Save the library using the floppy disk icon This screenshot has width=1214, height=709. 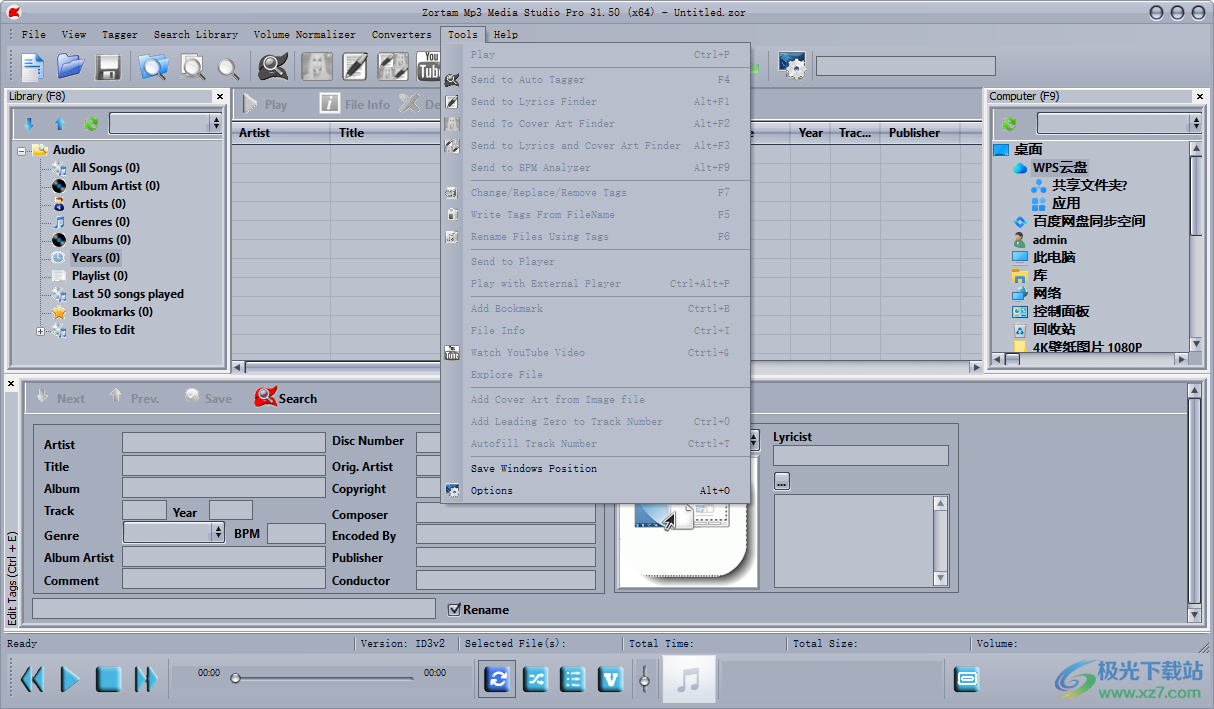[109, 66]
